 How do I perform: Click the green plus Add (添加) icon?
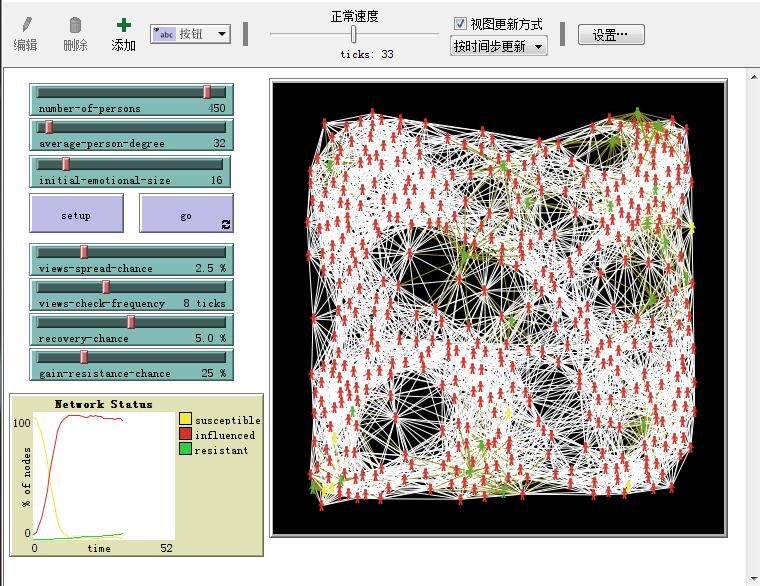click(x=123, y=25)
